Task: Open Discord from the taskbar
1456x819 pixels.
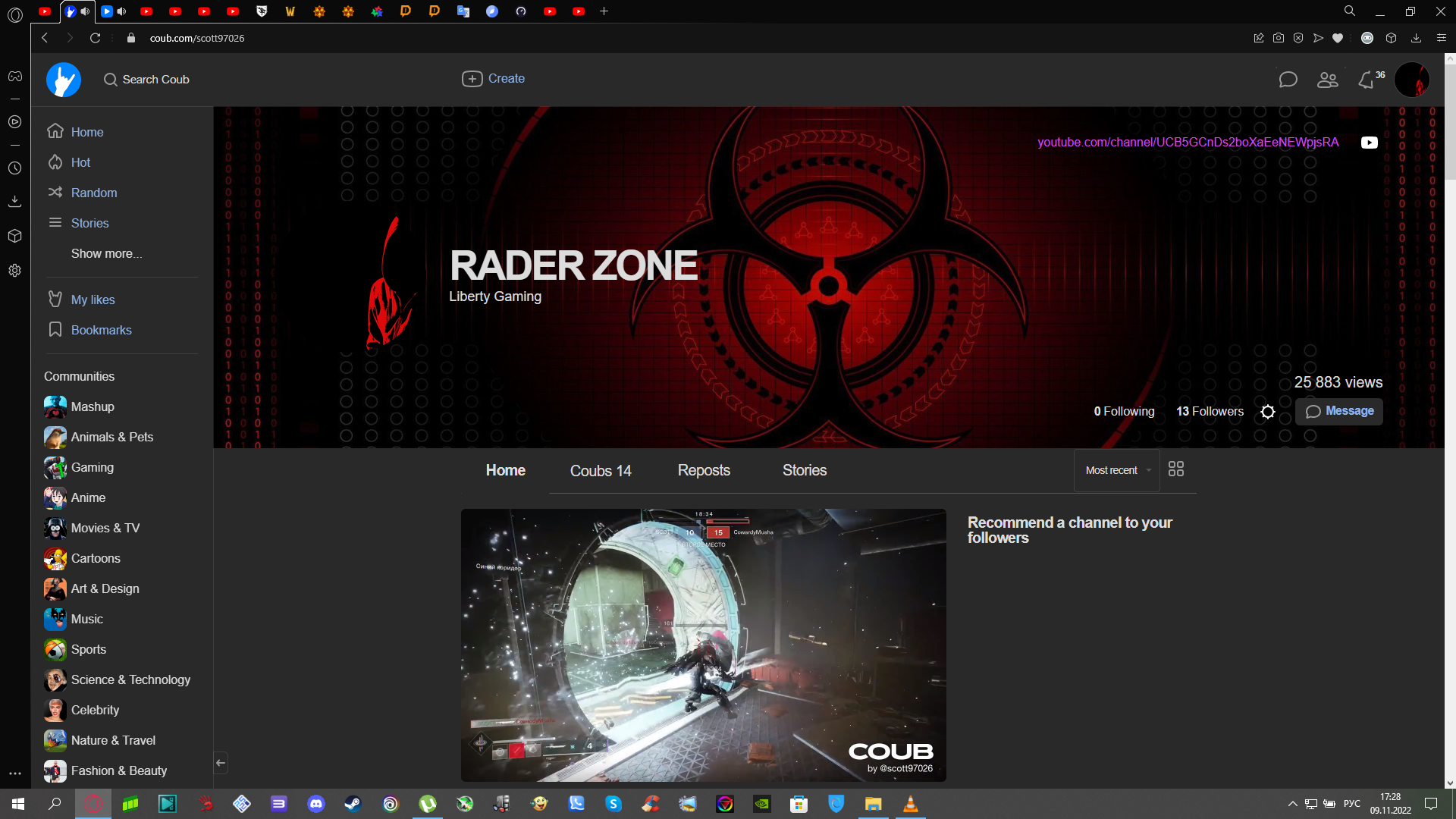Action: coord(316,804)
